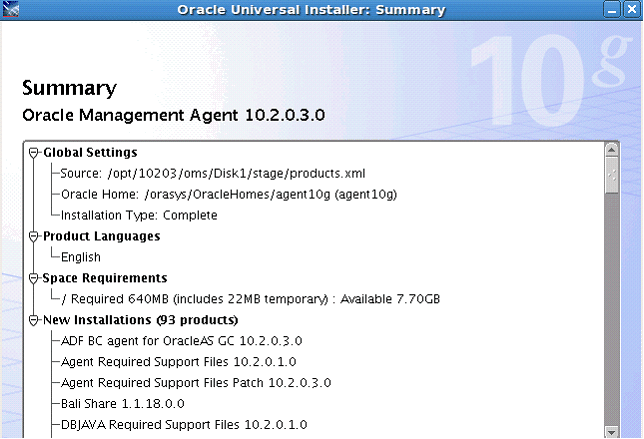Click the scrollbar up arrow
Viewport: 644px width, 439px height.
[612, 150]
